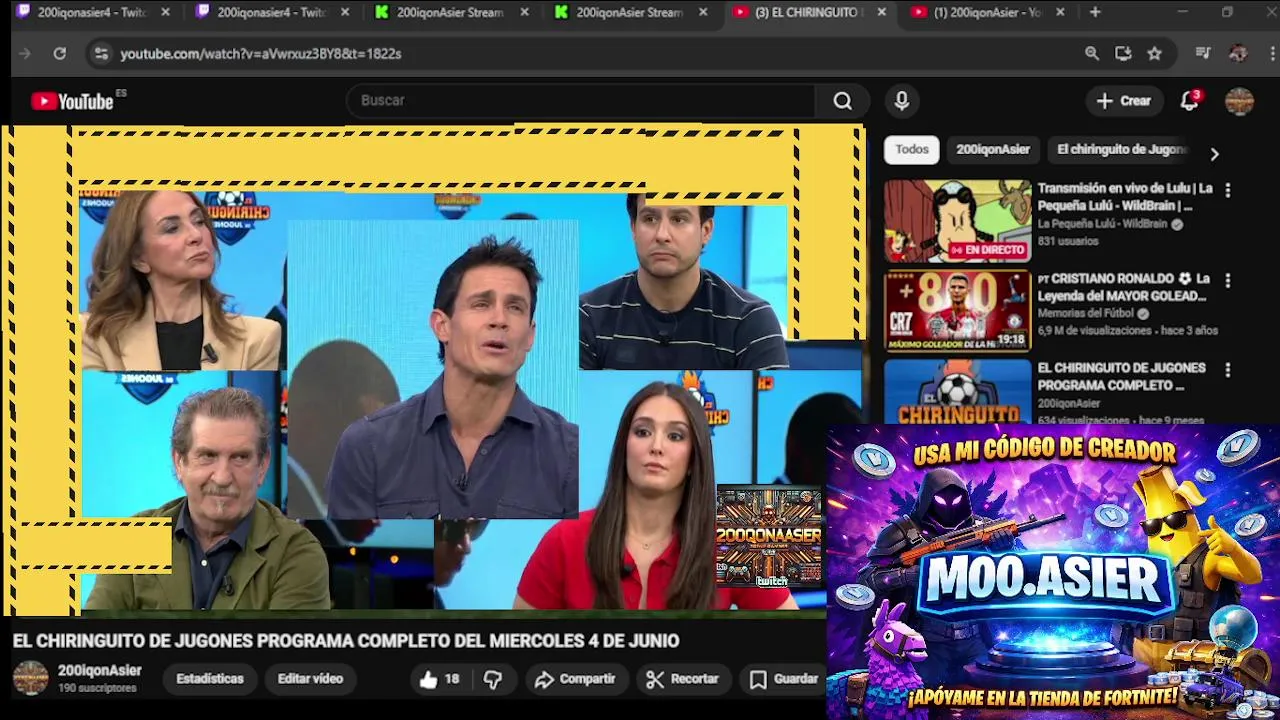
Task: Click the Crear button
Action: tap(1124, 101)
